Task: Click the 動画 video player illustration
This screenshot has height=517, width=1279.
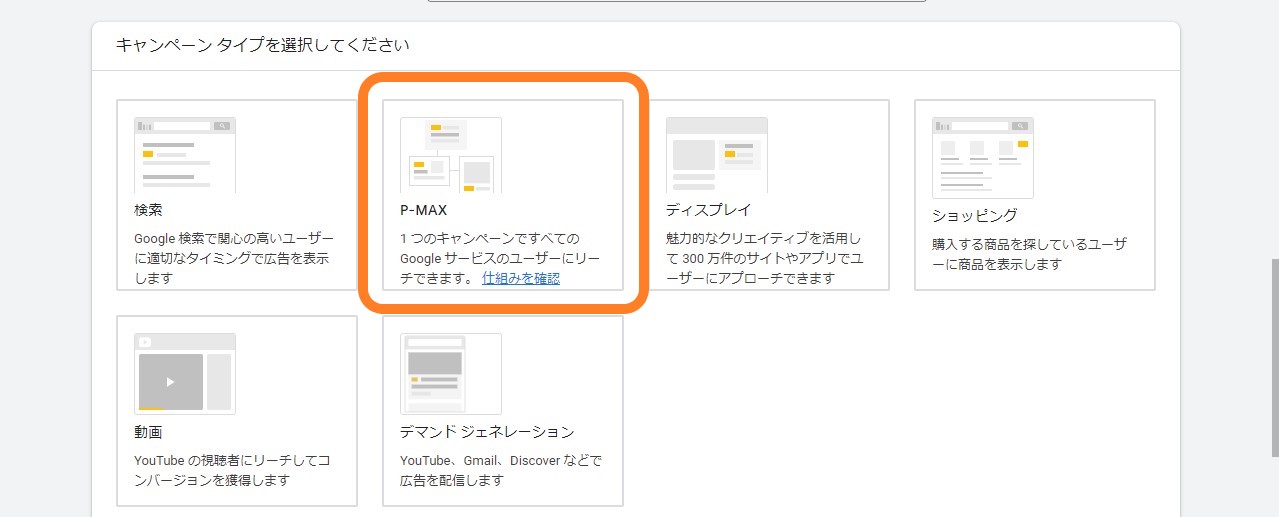Action: click(185, 374)
